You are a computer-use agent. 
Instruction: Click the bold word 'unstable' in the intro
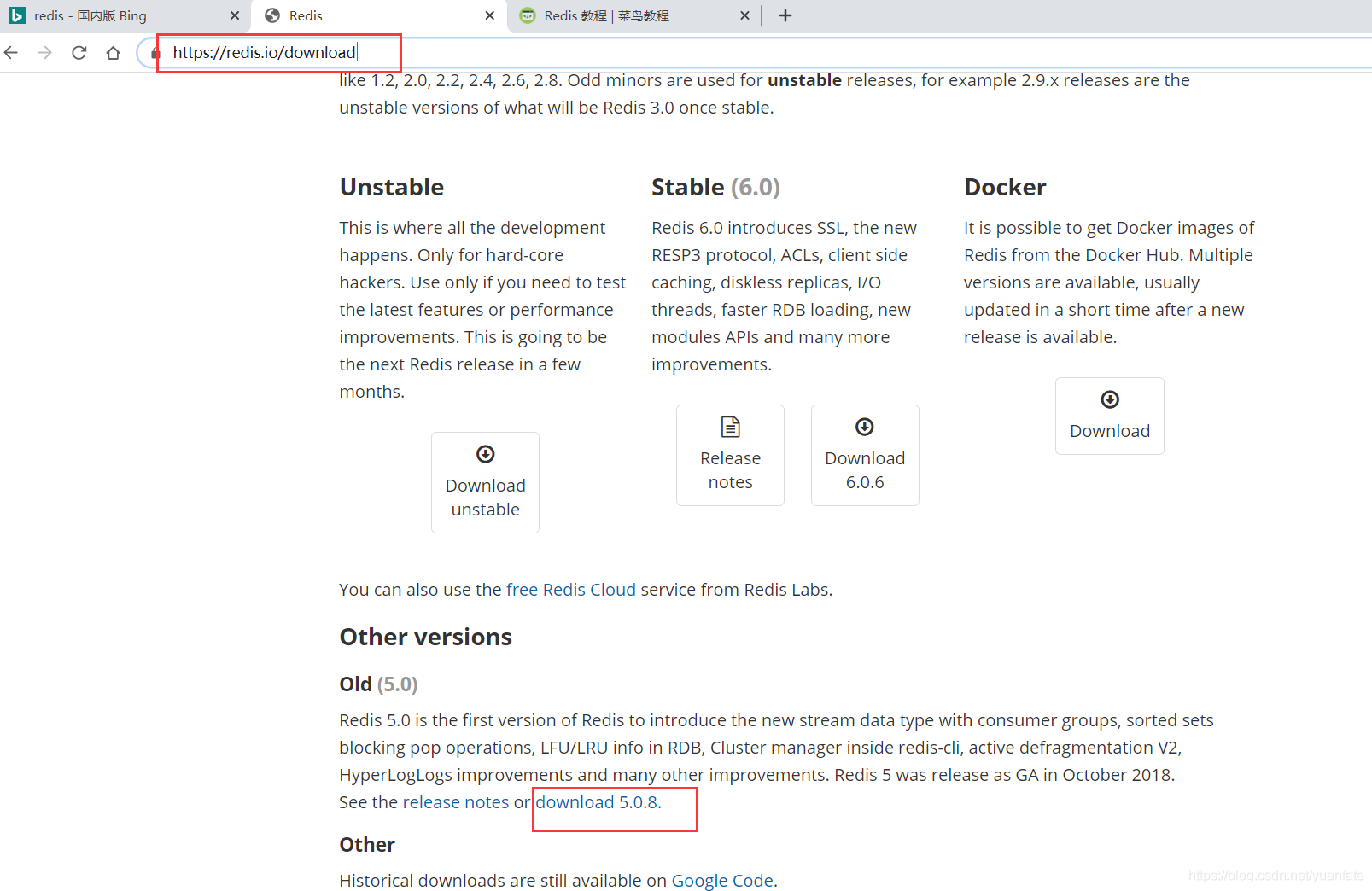coord(804,80)
